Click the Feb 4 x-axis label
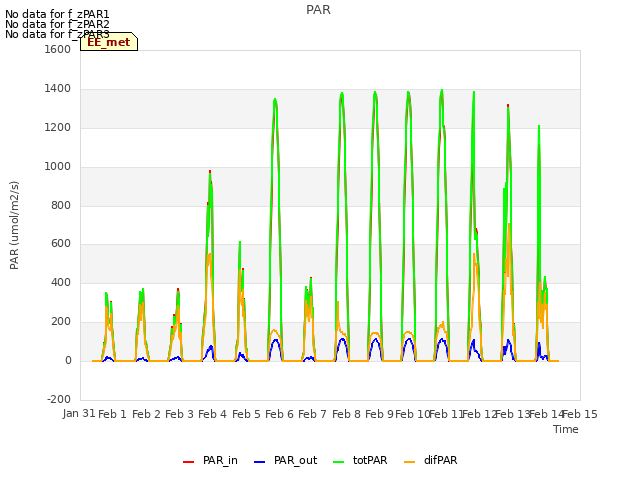This screenshot has height=480, width=640. (x=213, y=414)
